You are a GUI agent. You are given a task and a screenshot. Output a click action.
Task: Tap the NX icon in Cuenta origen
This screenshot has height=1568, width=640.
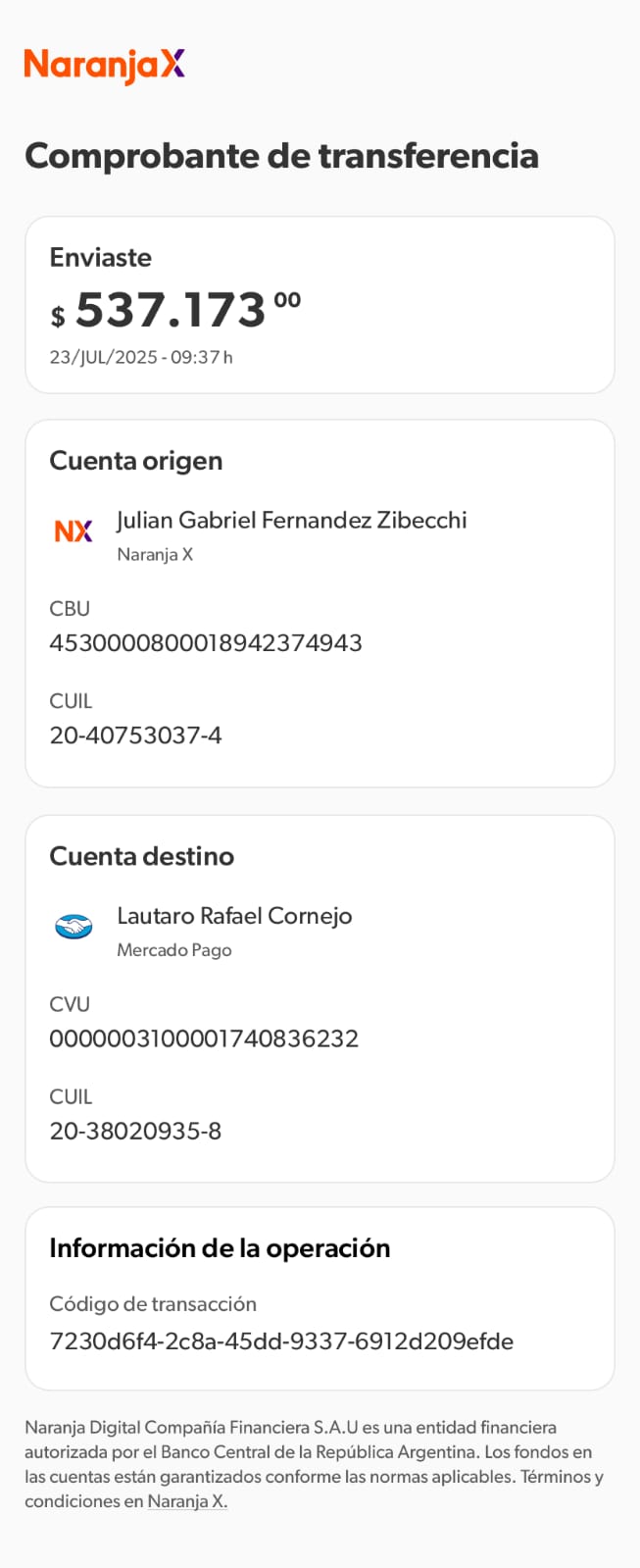tap(74, 531)
